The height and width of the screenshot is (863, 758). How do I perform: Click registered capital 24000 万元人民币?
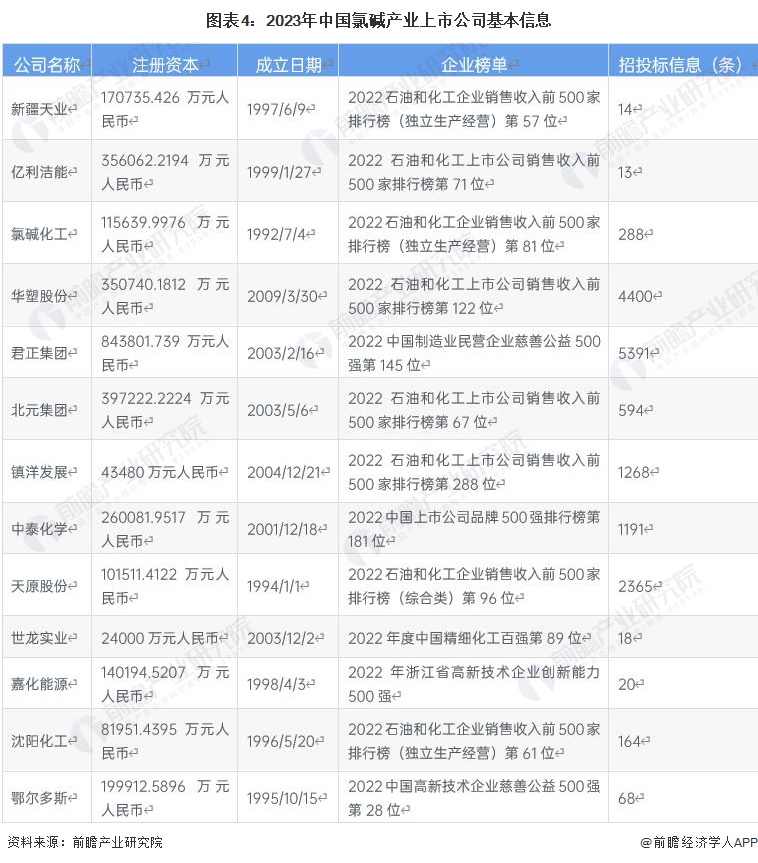click(x=160, y=638)
